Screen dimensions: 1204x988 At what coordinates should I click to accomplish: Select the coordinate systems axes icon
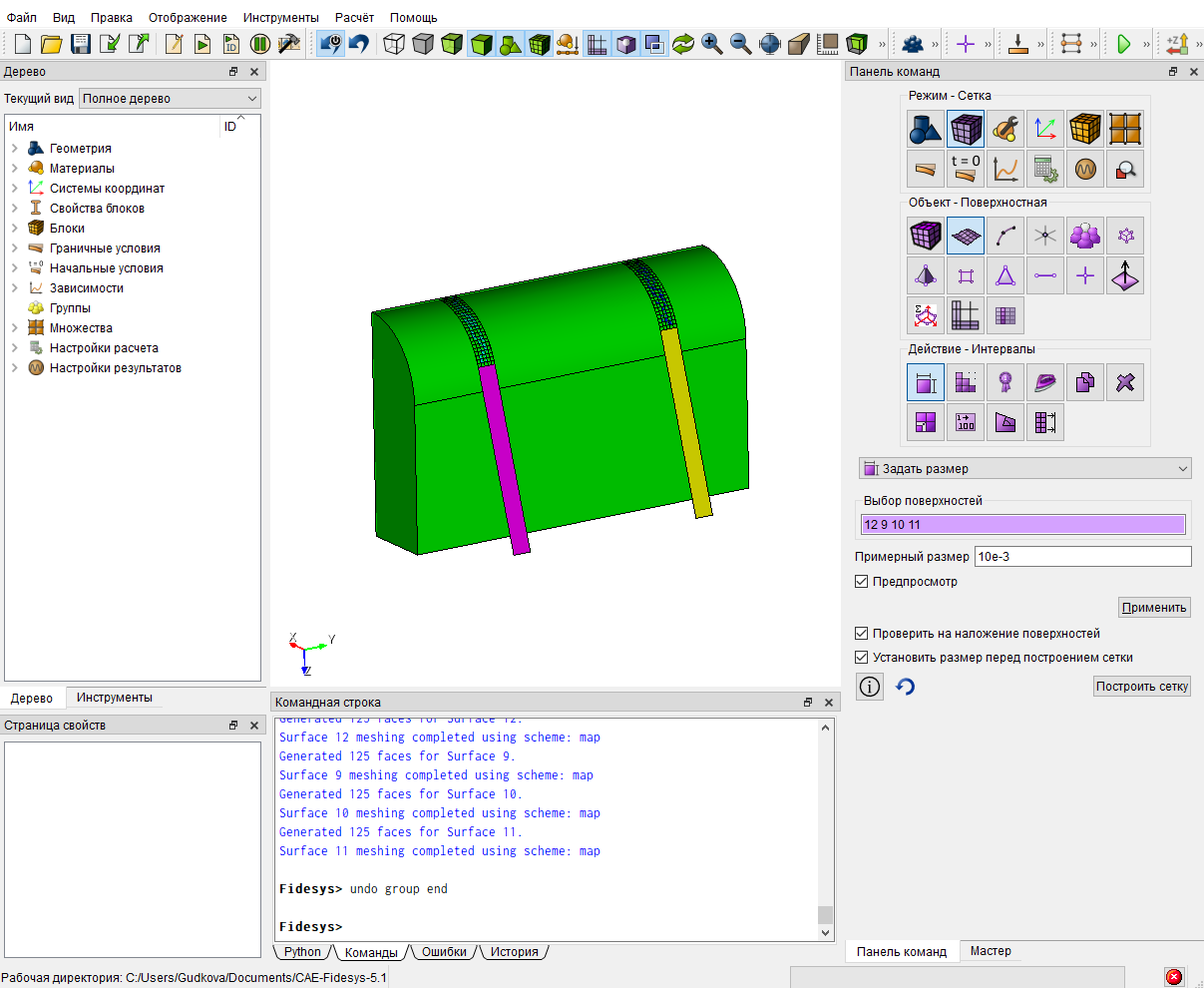click(x=1045, y=129)
